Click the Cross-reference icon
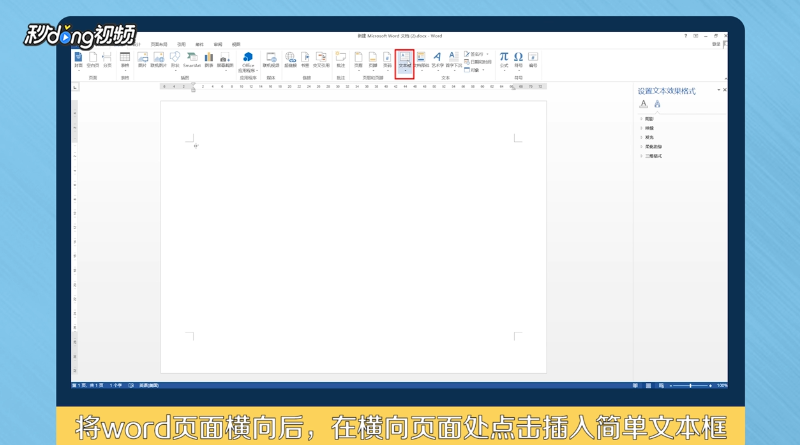 click(321, 60)
